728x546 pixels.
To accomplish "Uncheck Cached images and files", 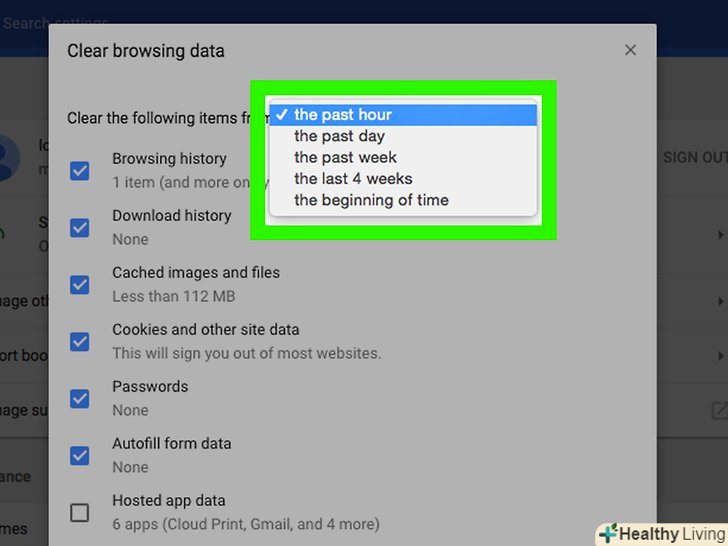I will pos(80,285).
